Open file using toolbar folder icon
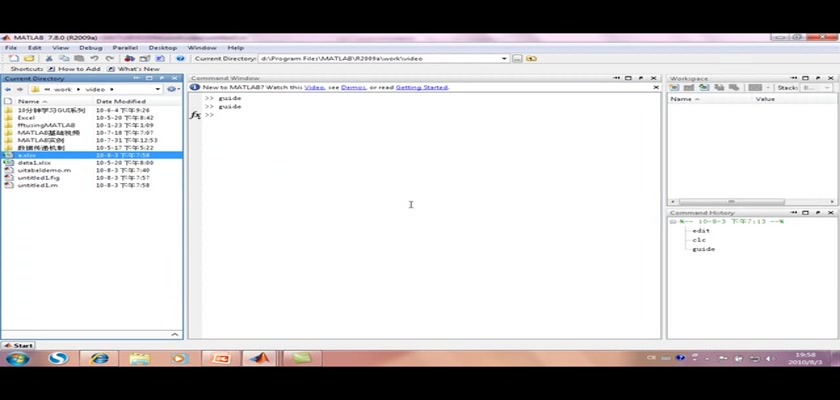 [29, 58]
